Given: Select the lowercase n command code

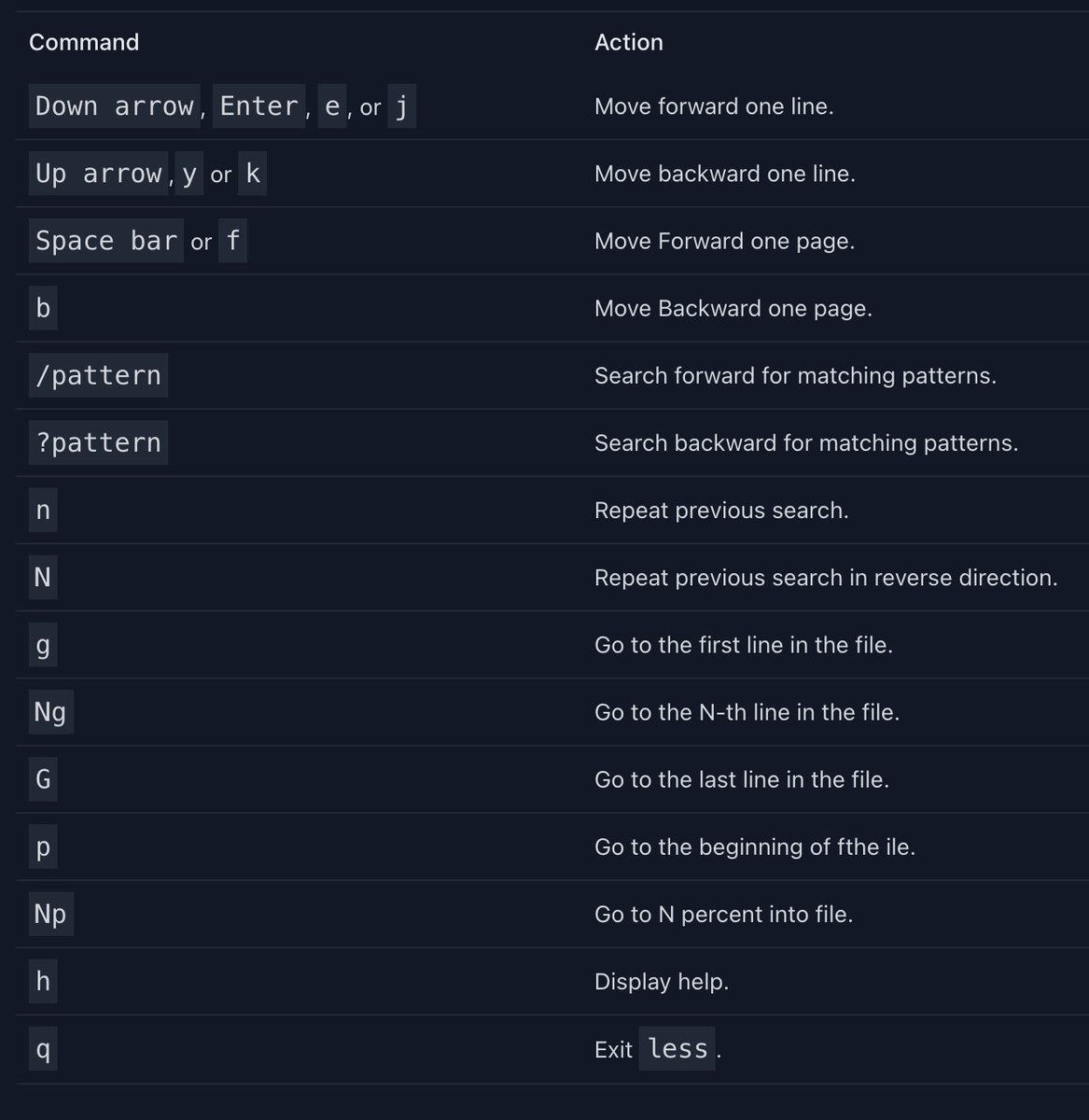Looking at the screenshot, I should tap(43, 511).
